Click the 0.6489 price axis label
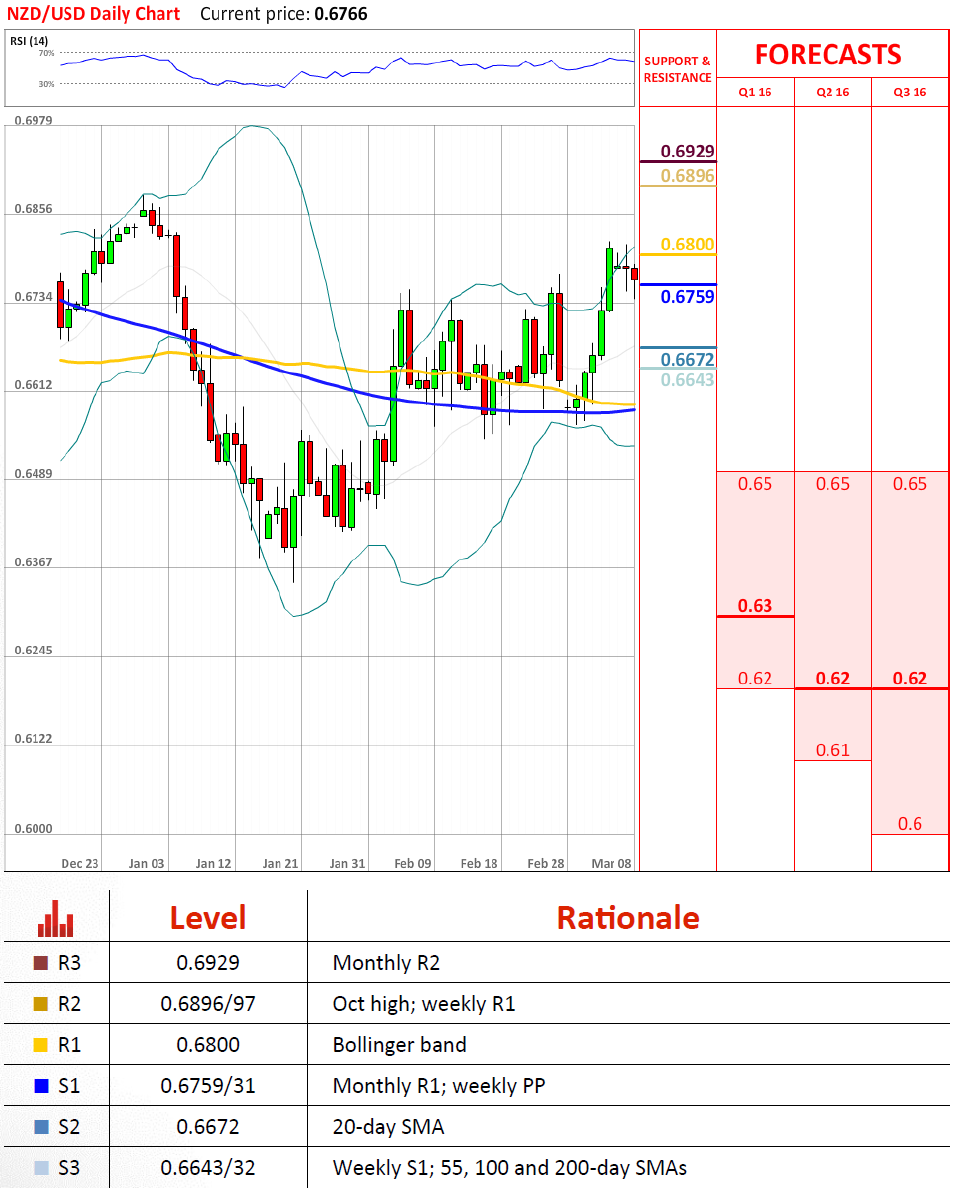 tap(33, 474)
